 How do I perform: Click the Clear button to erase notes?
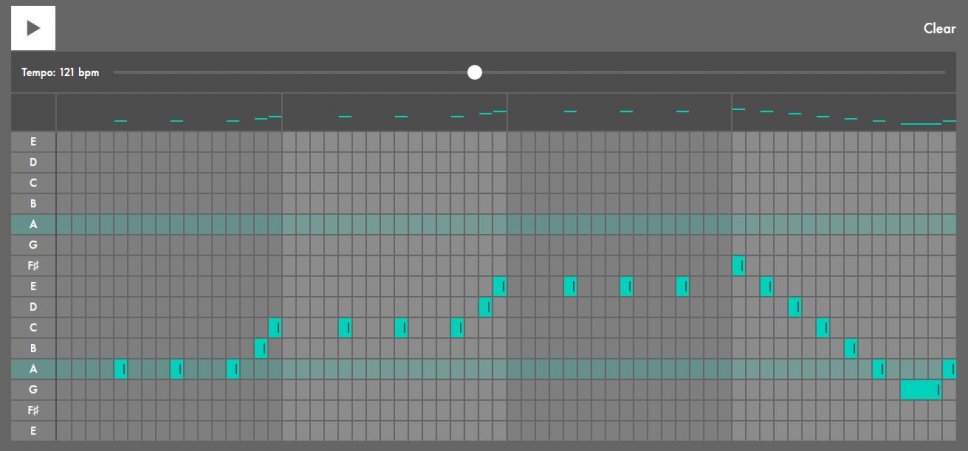point(939,28)
